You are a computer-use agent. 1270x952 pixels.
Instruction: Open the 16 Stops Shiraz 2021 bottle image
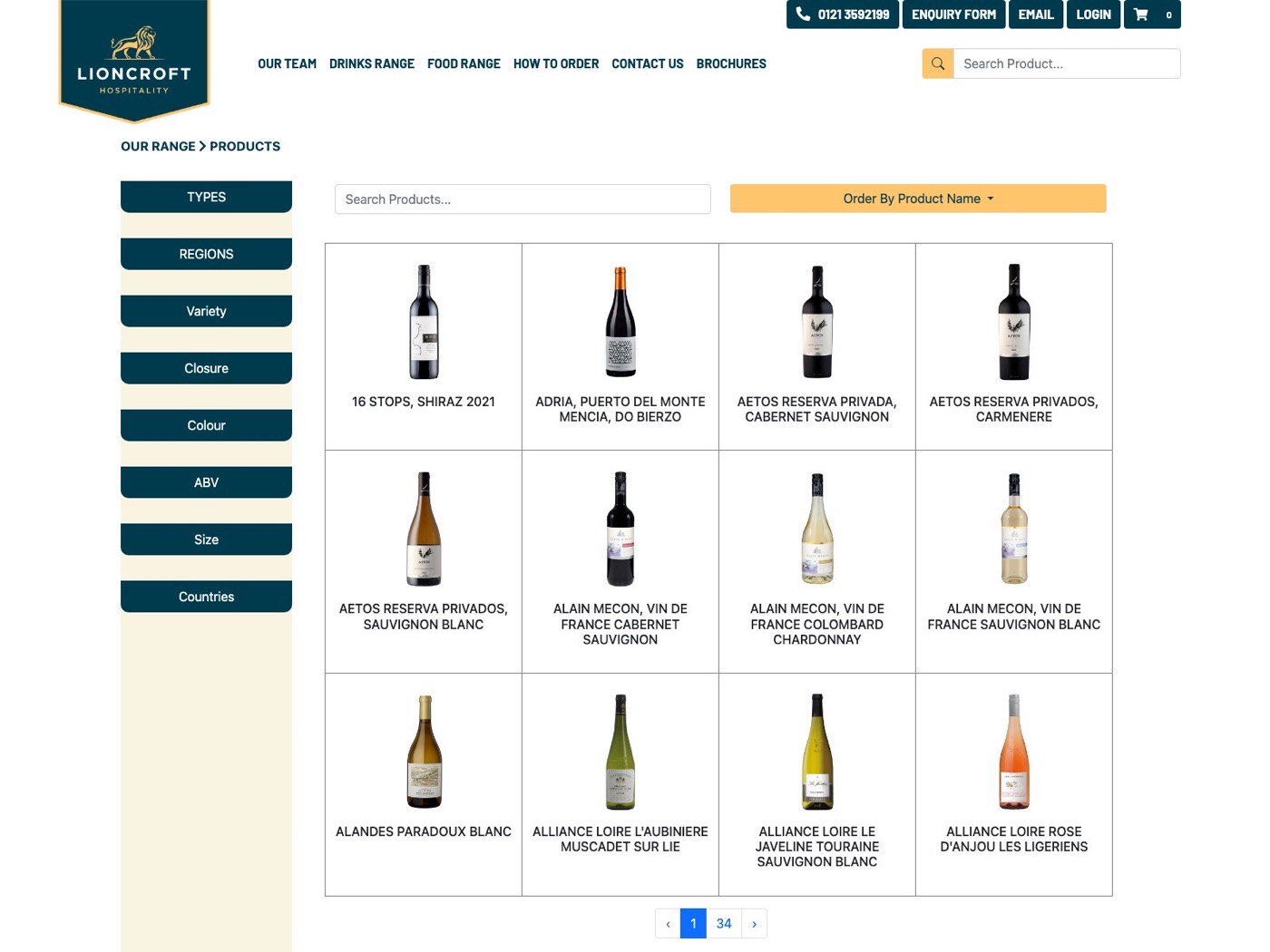(424, 322)
